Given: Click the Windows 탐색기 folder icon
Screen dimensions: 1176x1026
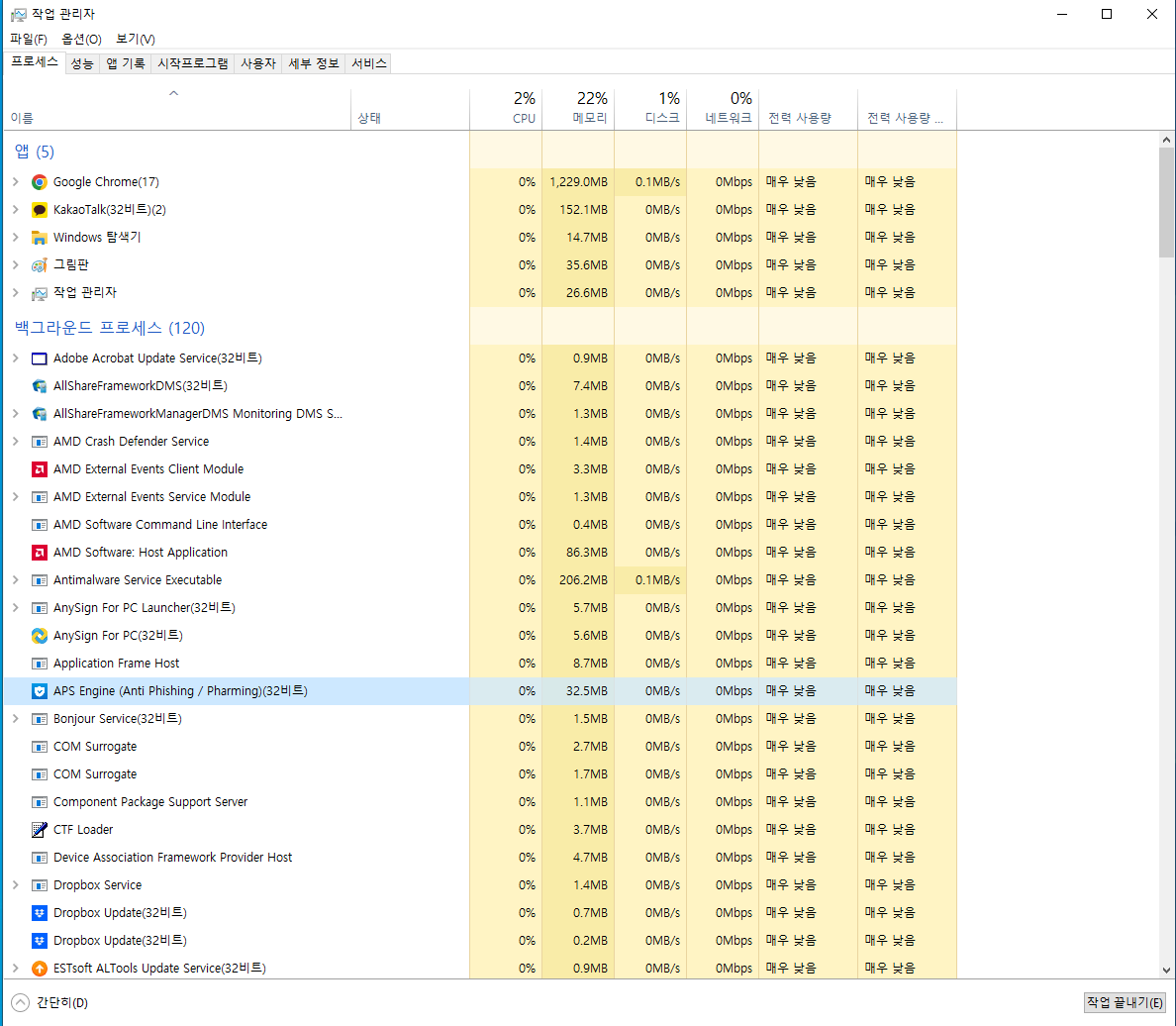Looking at the screenshot, I should (39, 237).
